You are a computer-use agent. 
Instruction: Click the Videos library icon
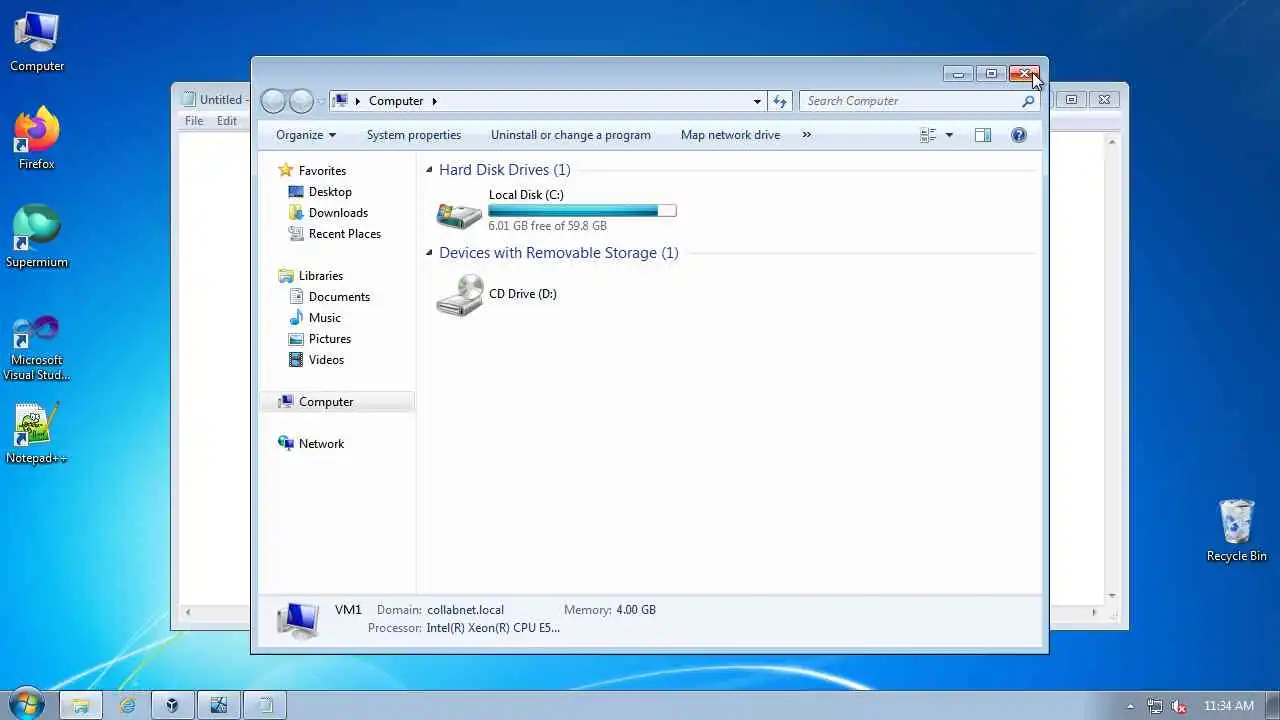click(296, 360)
